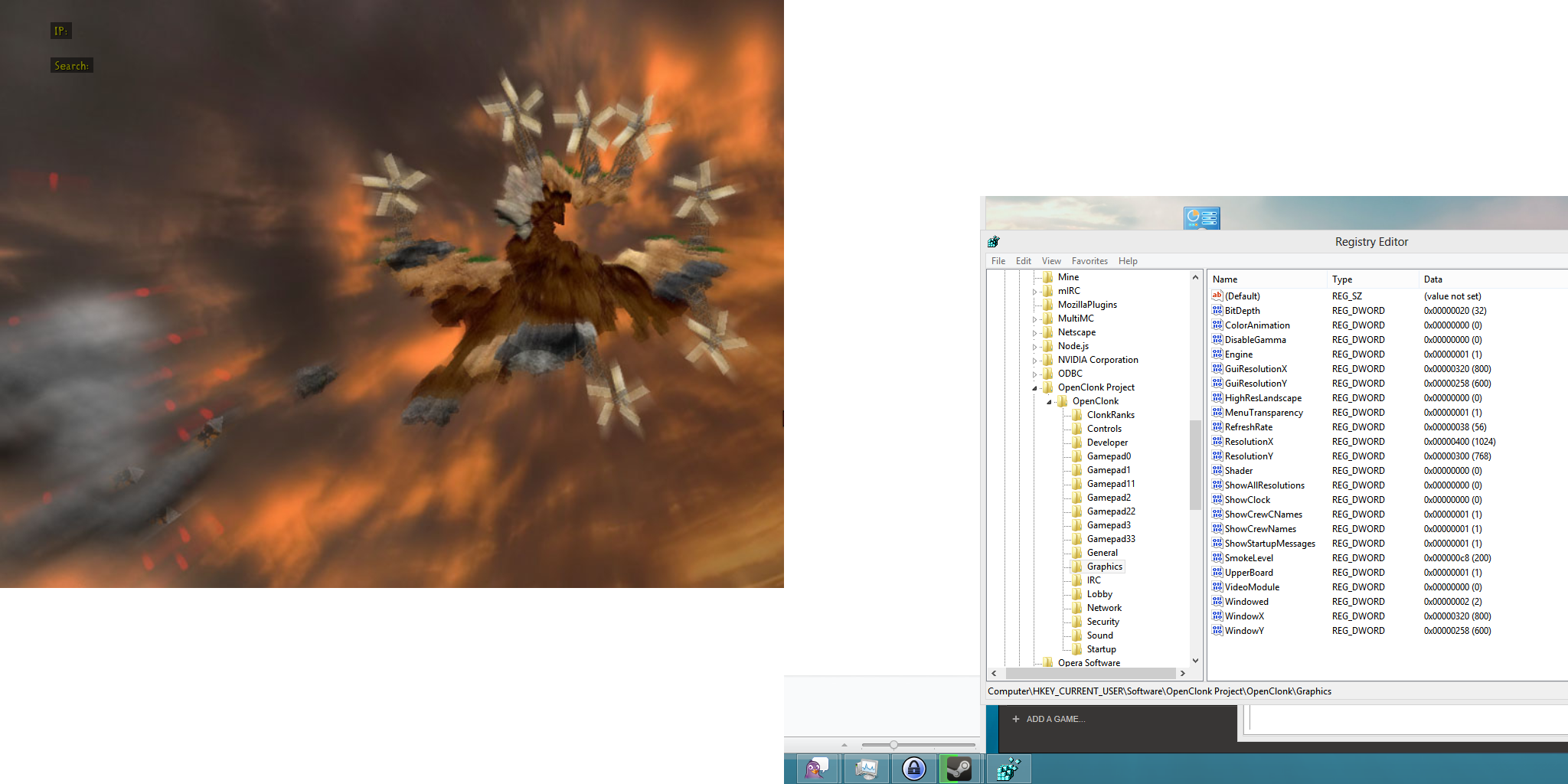Image resolution: width=1568 pixels, height=784 pixels.
Task: Expand the mIRC registry key
Action: pos(1034,292)
